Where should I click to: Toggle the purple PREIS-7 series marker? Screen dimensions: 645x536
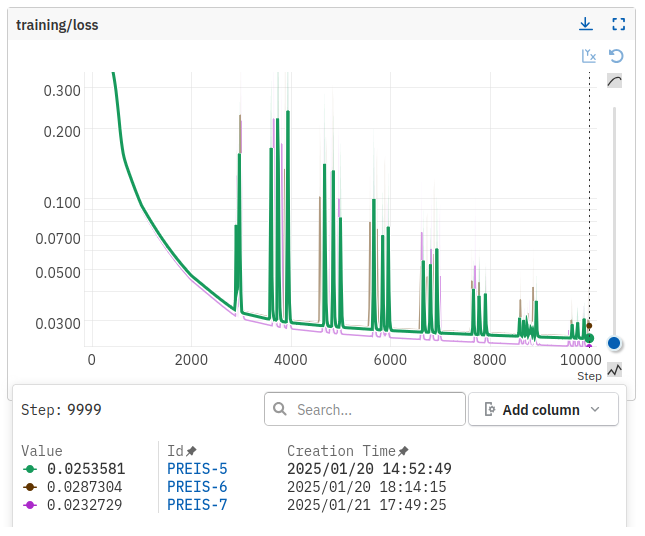(x=30, y=504)
